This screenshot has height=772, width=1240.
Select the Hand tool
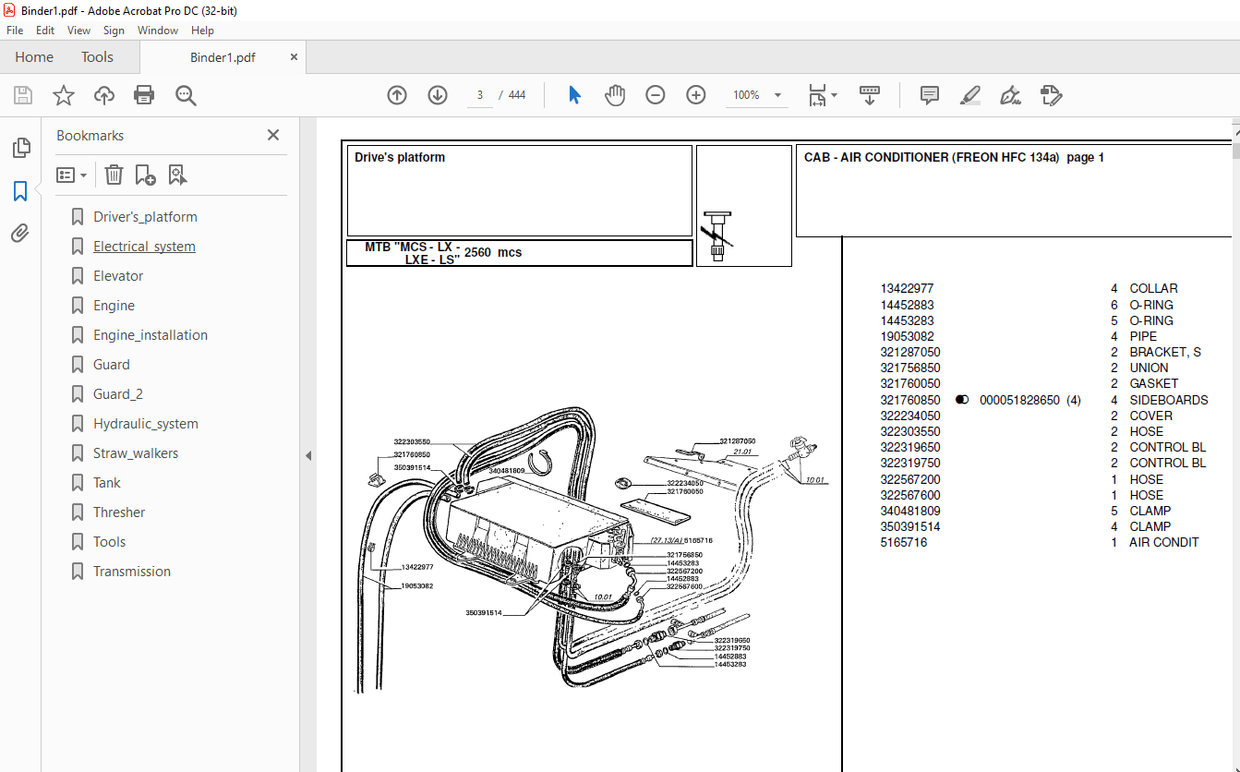coord(615,95)
